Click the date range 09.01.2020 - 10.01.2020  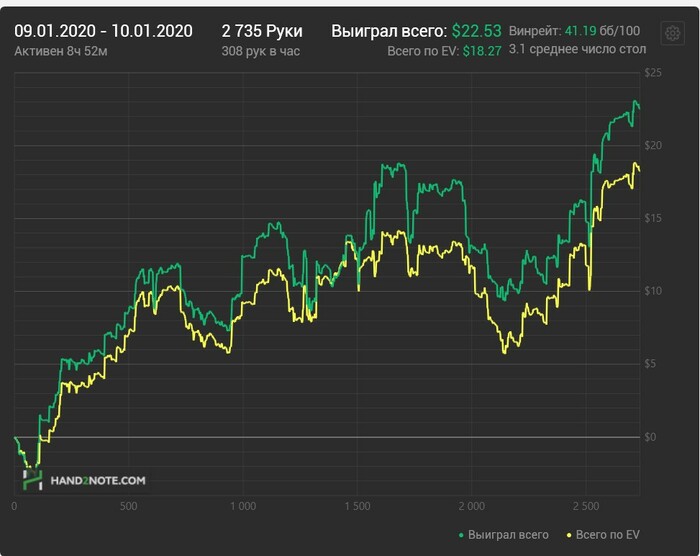click(103, 31)
